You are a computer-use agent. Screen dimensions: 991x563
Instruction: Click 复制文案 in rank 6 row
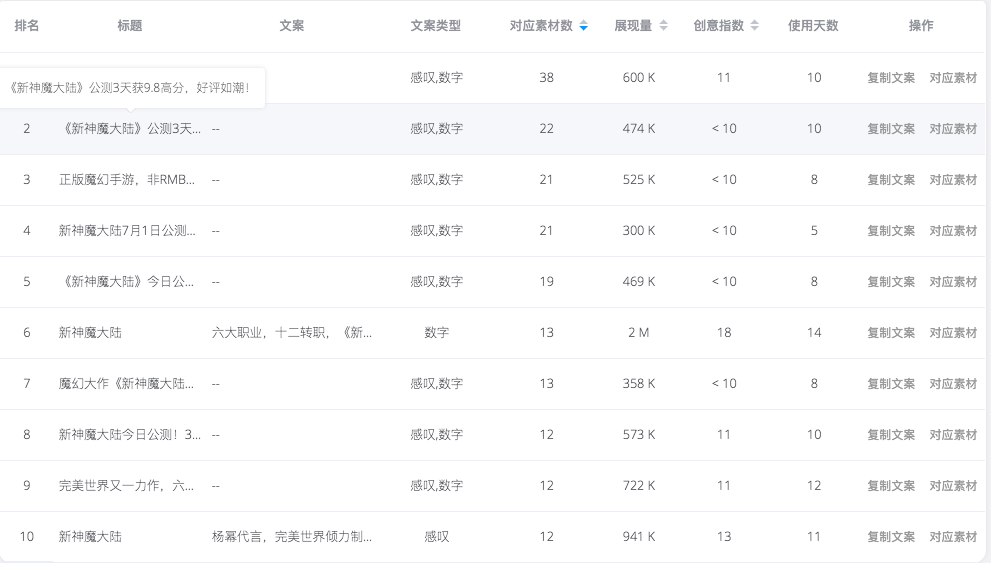click(x=891, y=333)
